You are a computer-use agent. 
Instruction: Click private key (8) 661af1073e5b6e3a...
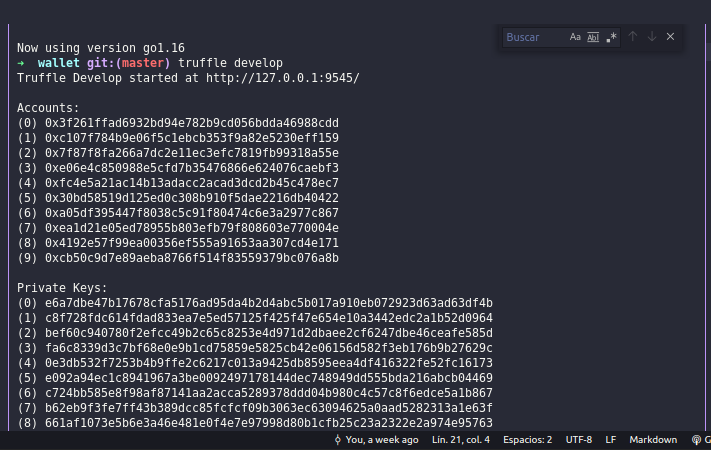point(269,422)
